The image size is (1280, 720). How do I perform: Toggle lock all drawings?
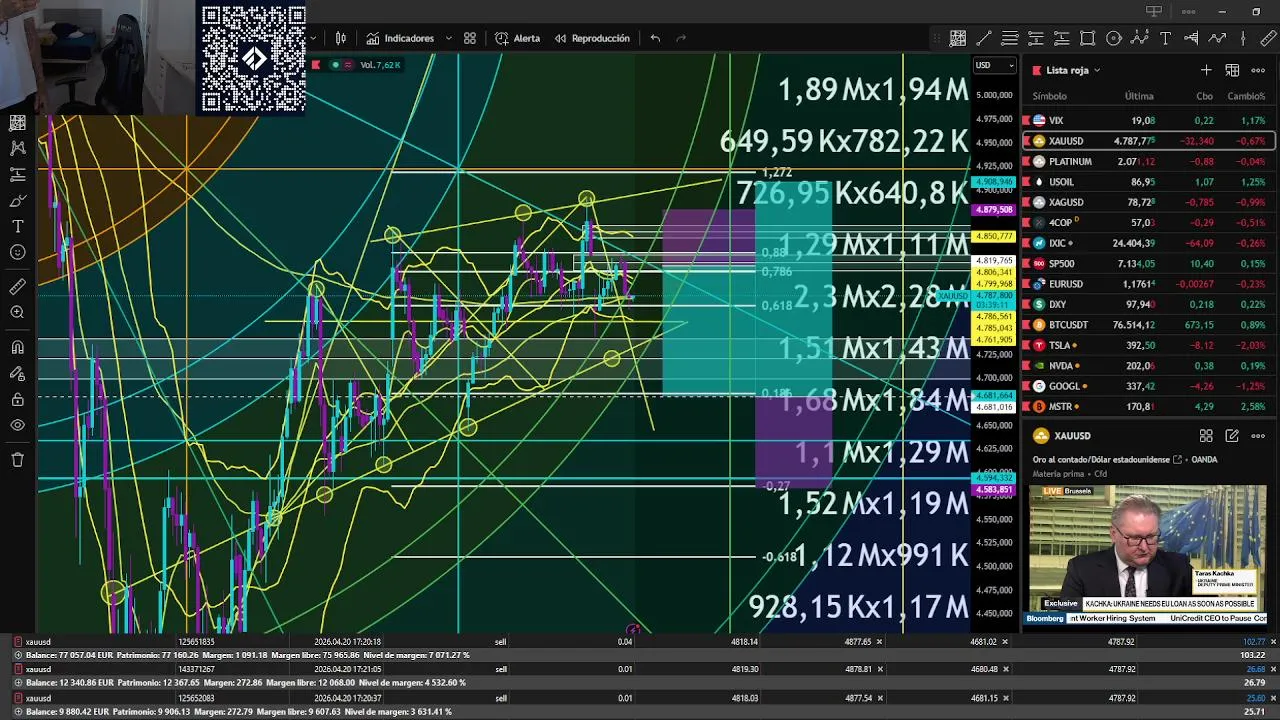click(x=17, y=400)
